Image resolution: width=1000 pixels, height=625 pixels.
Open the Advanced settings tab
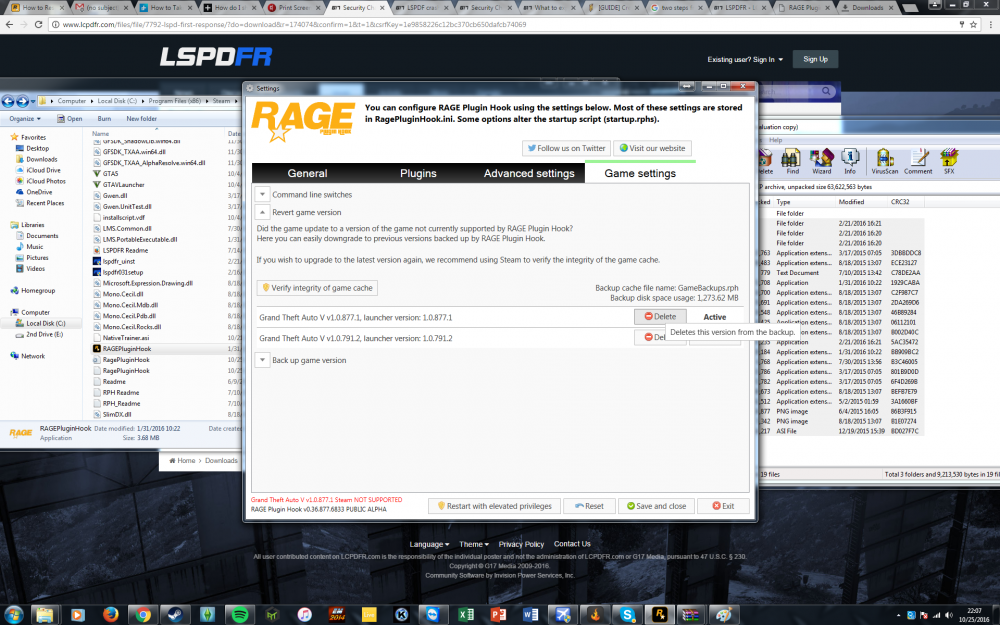click(529, 173)
